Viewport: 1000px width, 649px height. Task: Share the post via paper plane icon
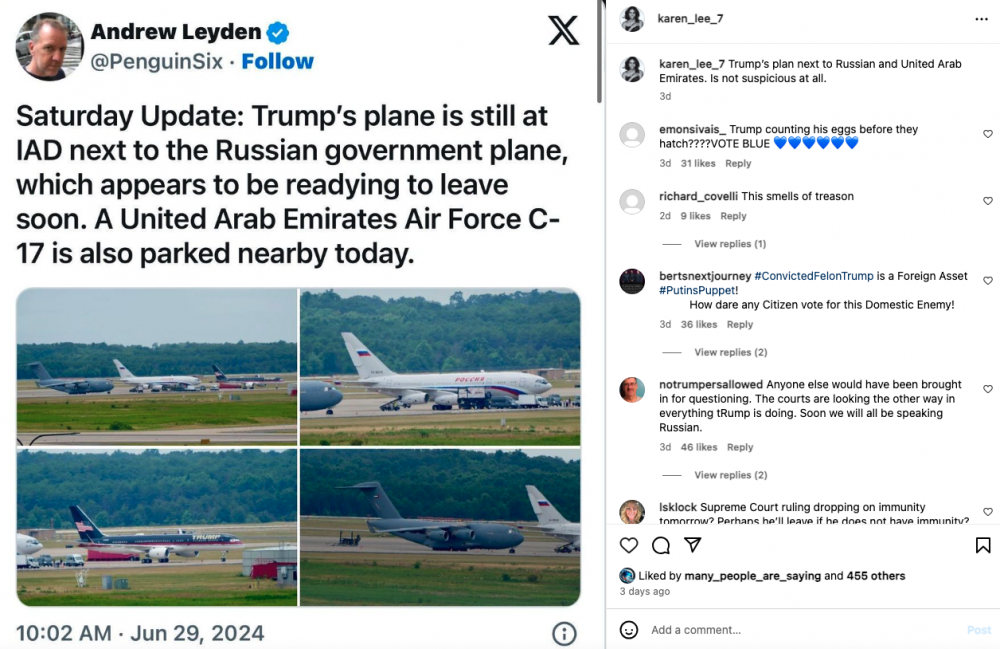692,545
